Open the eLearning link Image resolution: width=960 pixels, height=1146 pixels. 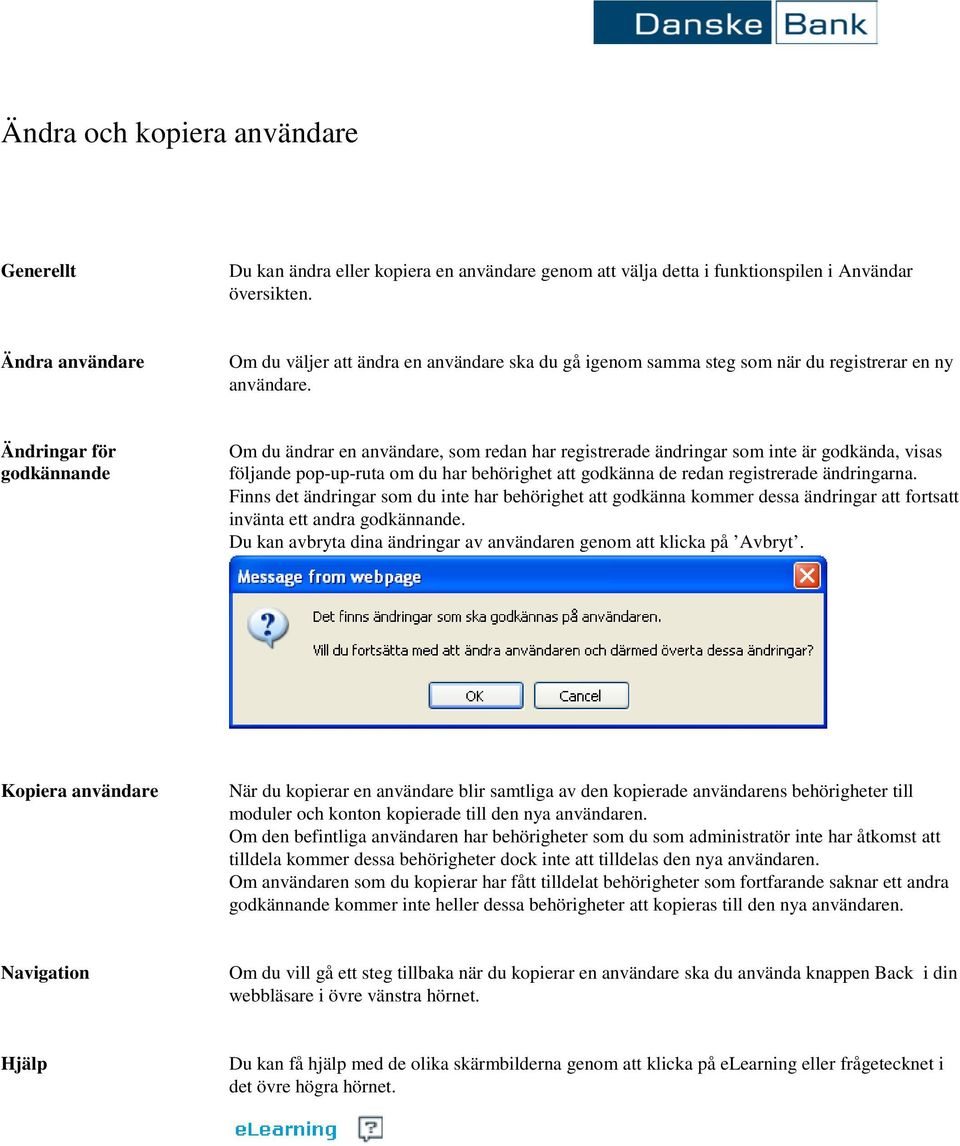click(286, 1129)
